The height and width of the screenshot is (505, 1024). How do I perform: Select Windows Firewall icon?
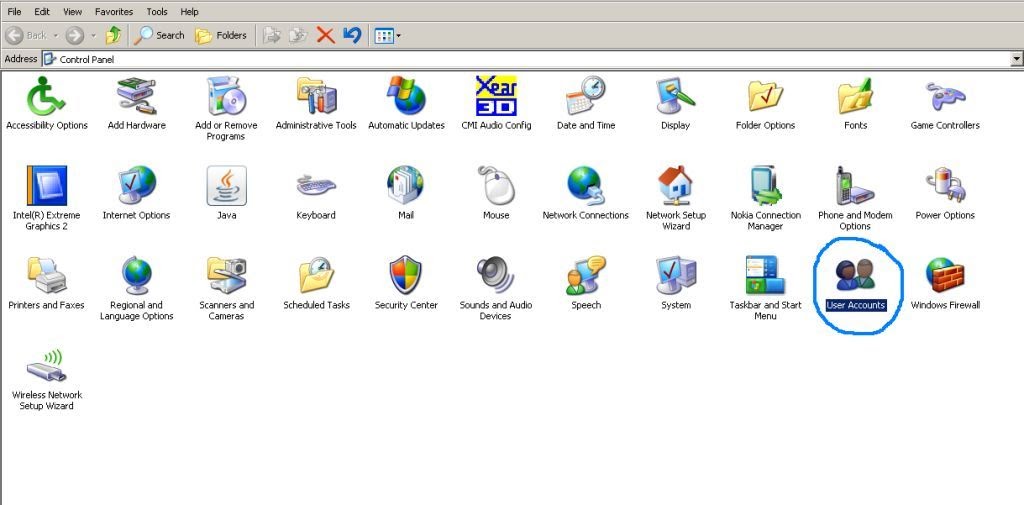click(945, 275)
